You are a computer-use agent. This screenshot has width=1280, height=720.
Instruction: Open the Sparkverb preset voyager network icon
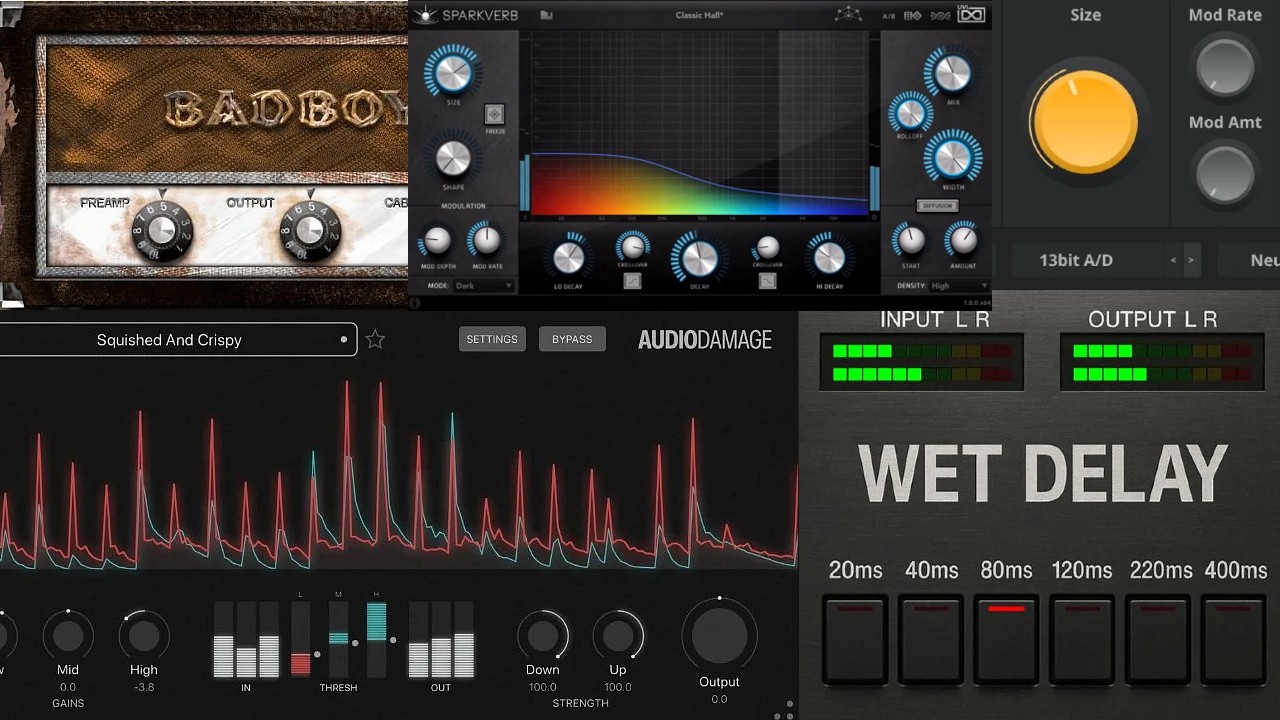click(x=847, y=15)
